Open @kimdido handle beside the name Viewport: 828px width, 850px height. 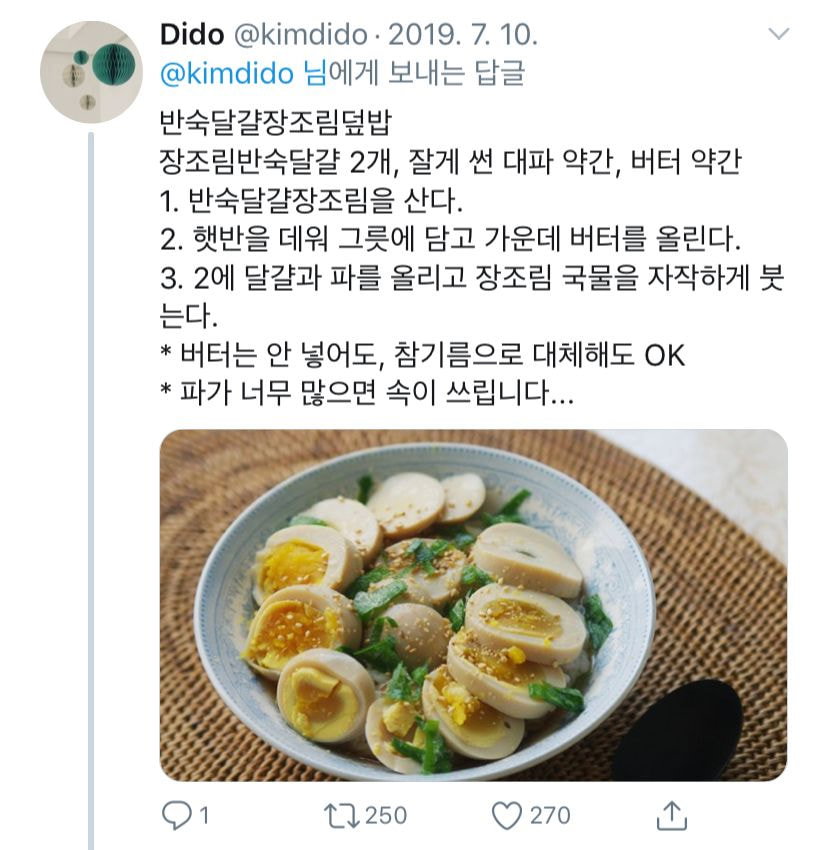301,35
